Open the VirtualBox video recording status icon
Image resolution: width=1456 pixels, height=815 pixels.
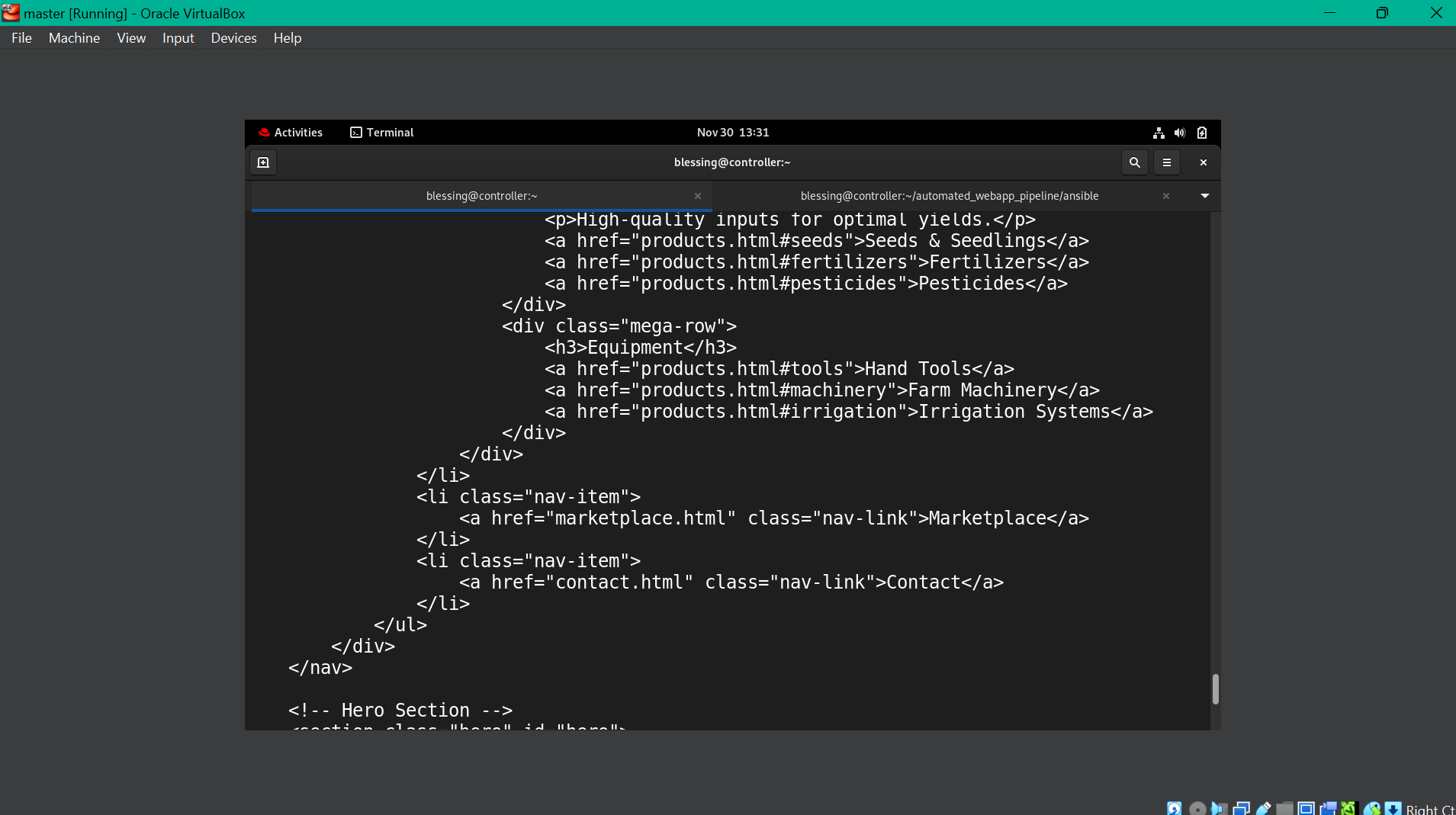[x=1329, y=808]
